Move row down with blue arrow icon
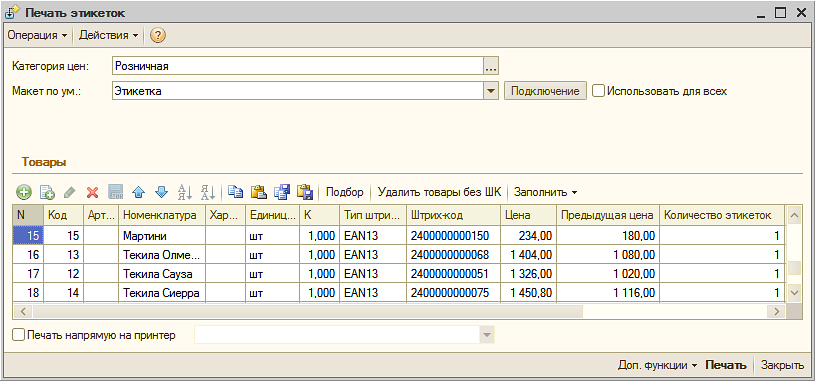This screenshot has width=815, height=381. pos(162,192)
